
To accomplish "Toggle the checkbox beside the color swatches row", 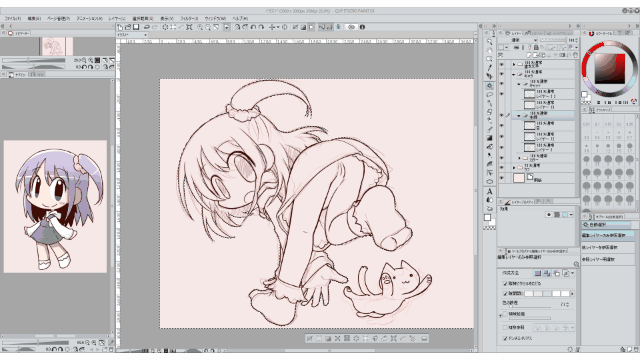I will tap(505, 293).
